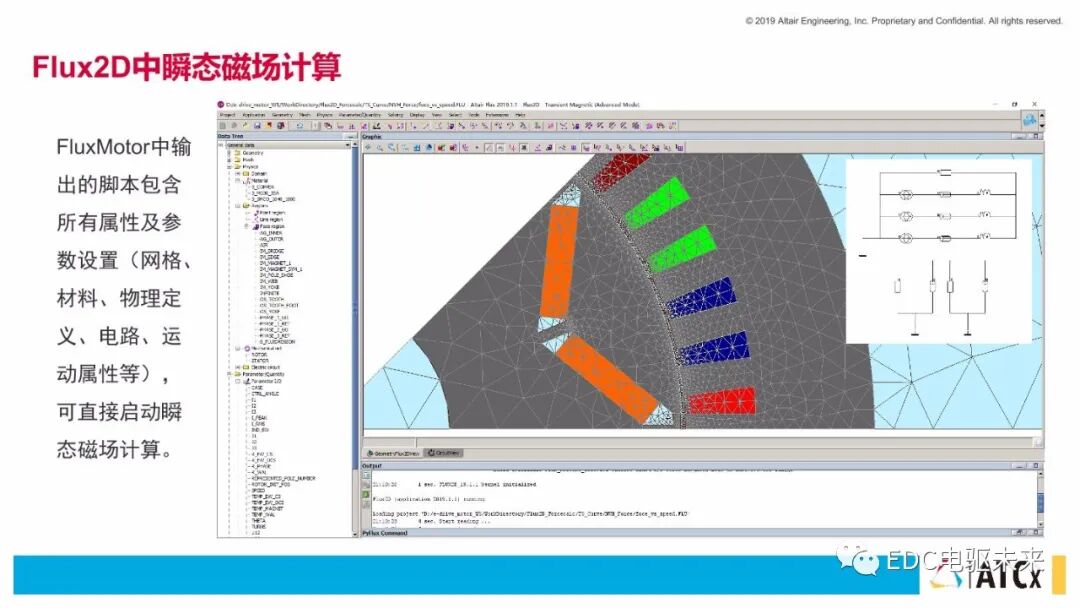The height and width of the screenshot is (608, 1080).
Task: Select ROTOR under Mechanical set
Action: coord(260,355)
